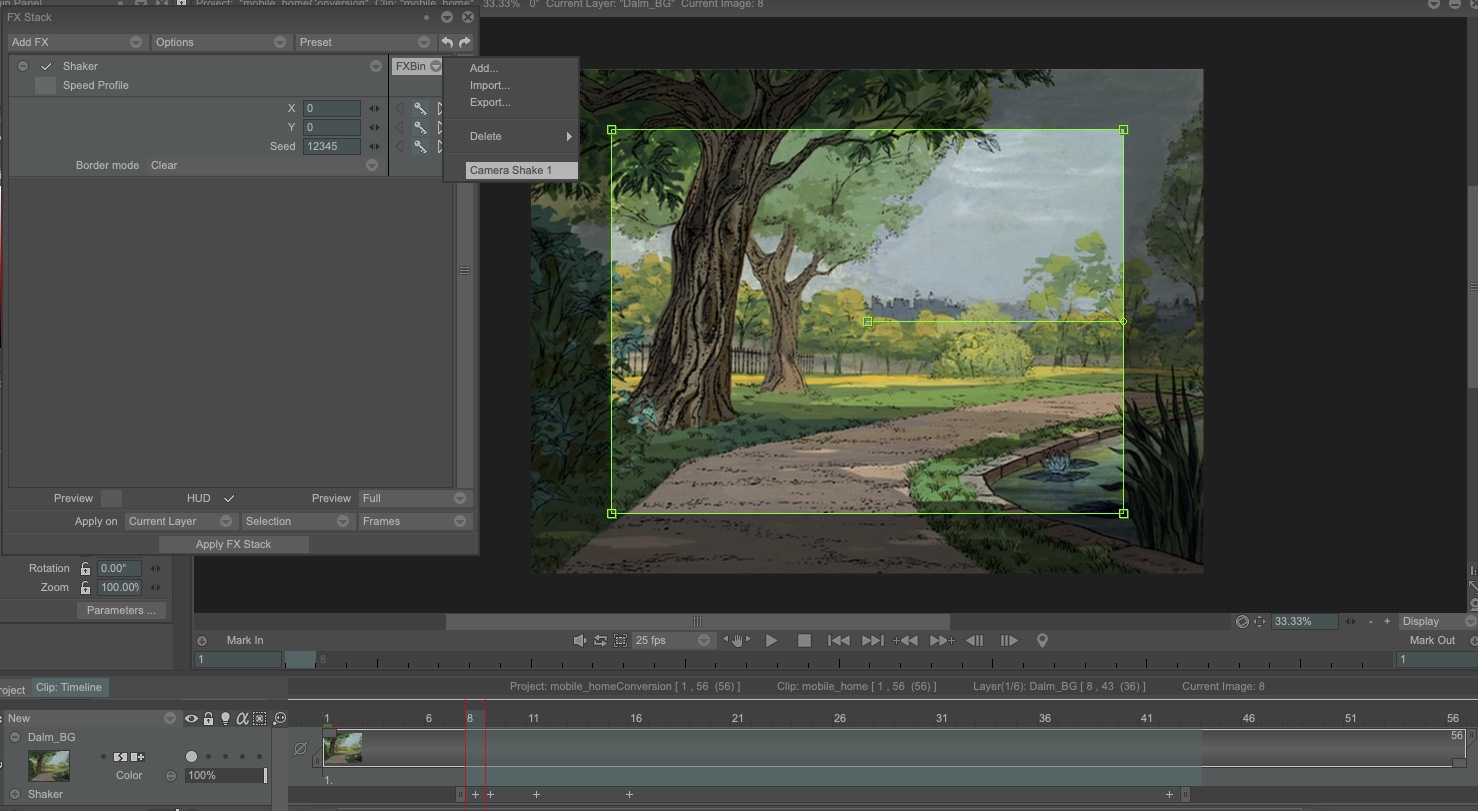Go to previous key for X parameter
Screen dimensions: 1478x811
pos(400,108)
